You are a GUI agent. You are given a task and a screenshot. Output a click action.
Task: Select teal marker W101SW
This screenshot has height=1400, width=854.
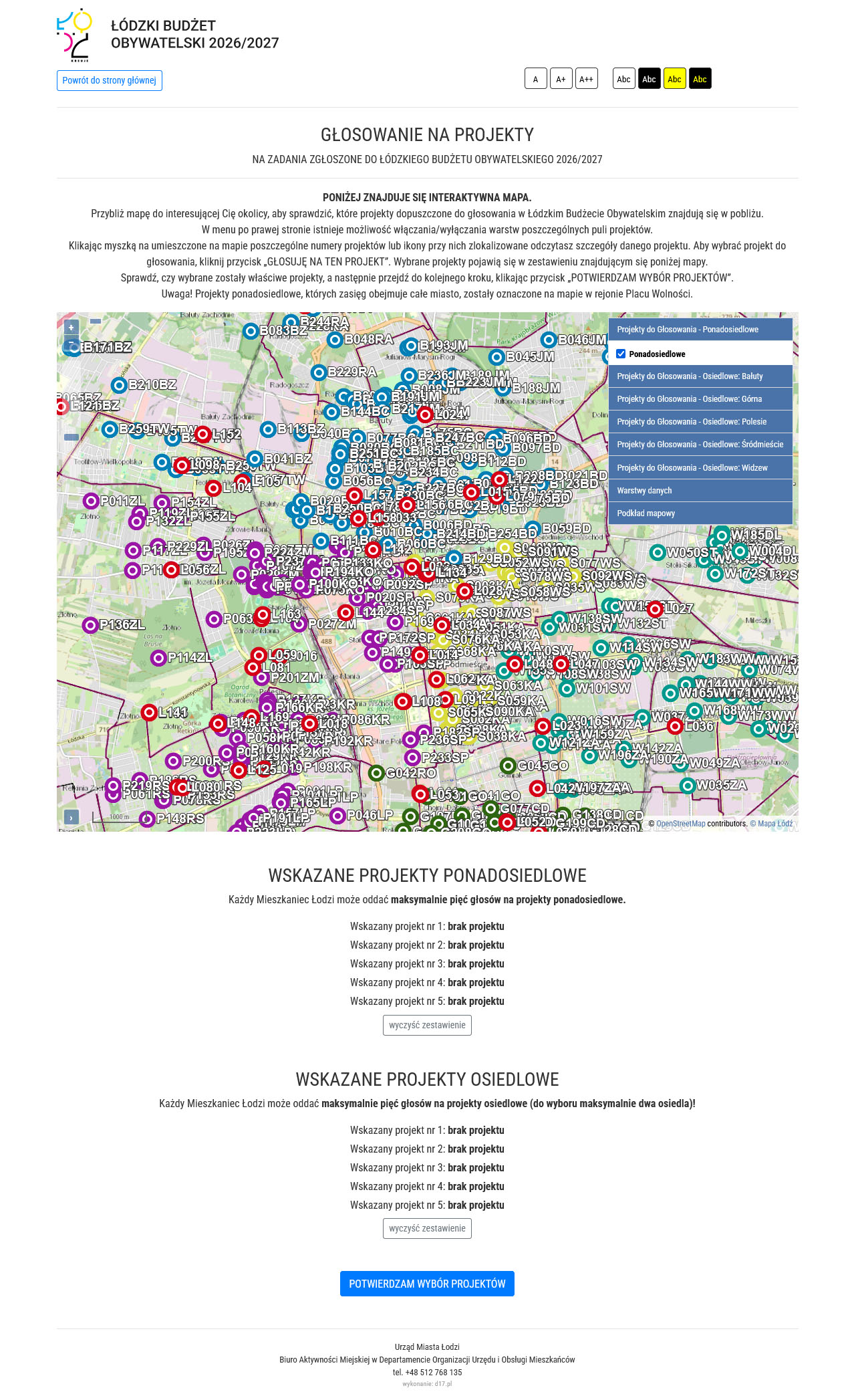tap(567, 688)
